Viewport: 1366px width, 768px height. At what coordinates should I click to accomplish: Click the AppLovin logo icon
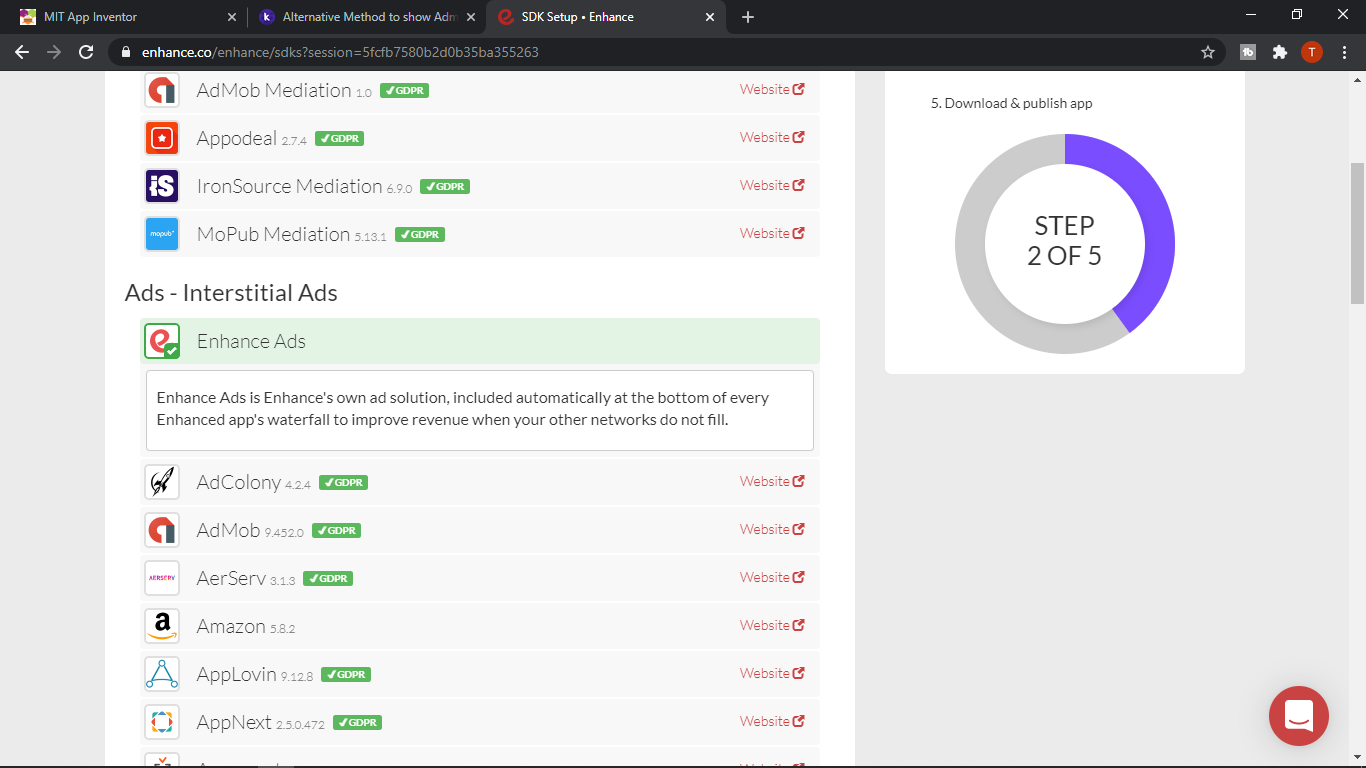pyautogui.click(x=162, y=674)
